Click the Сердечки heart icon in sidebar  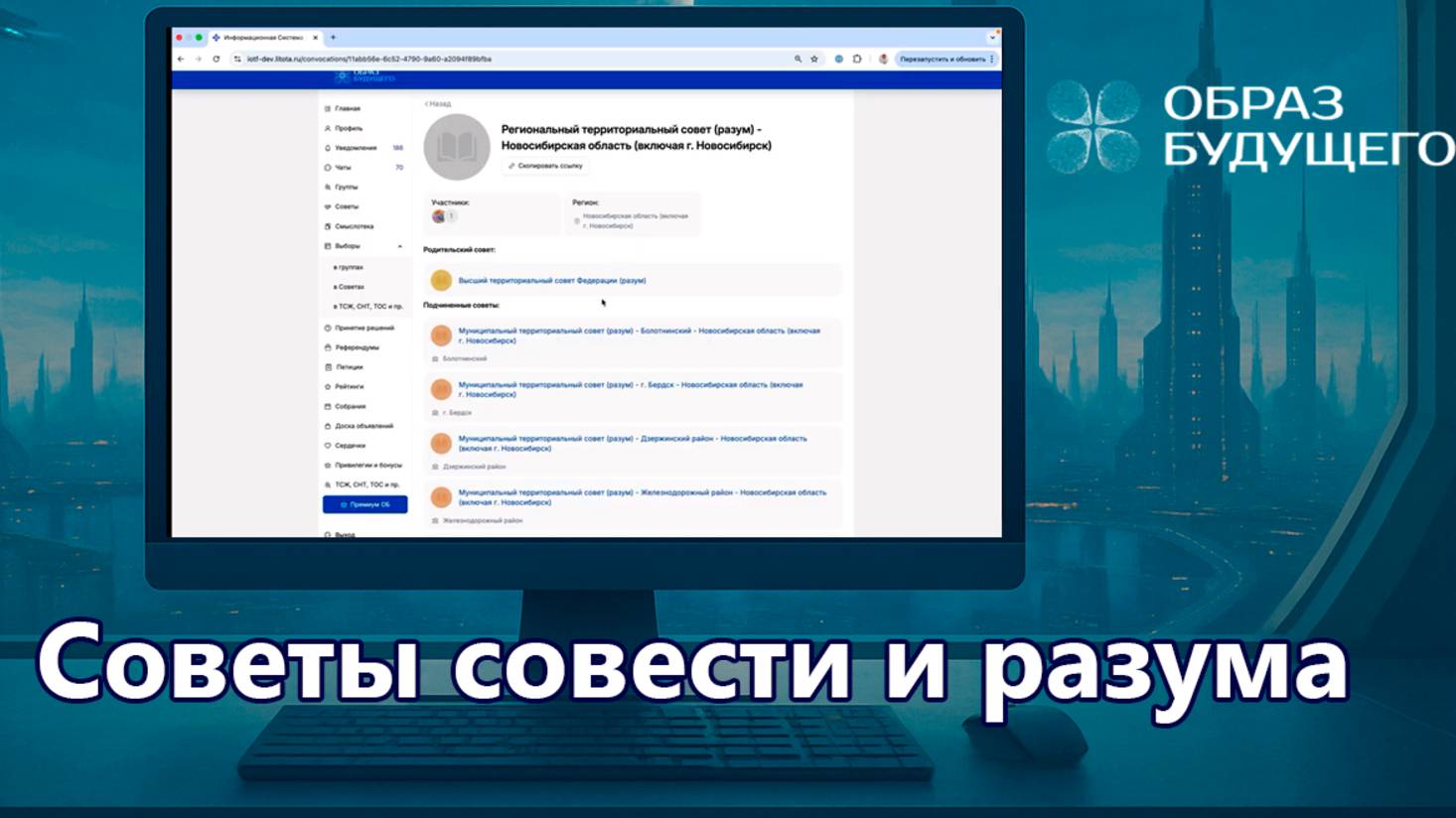pos(328,446)
